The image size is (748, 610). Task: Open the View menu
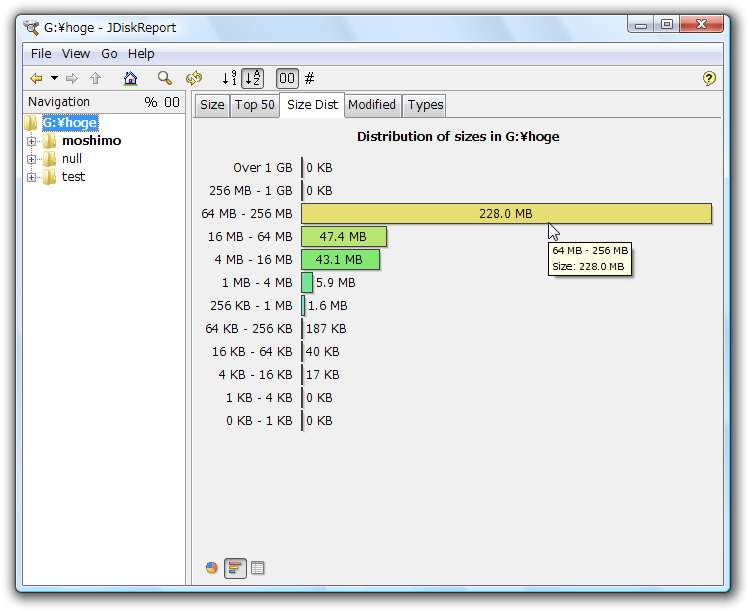(76, 54)
